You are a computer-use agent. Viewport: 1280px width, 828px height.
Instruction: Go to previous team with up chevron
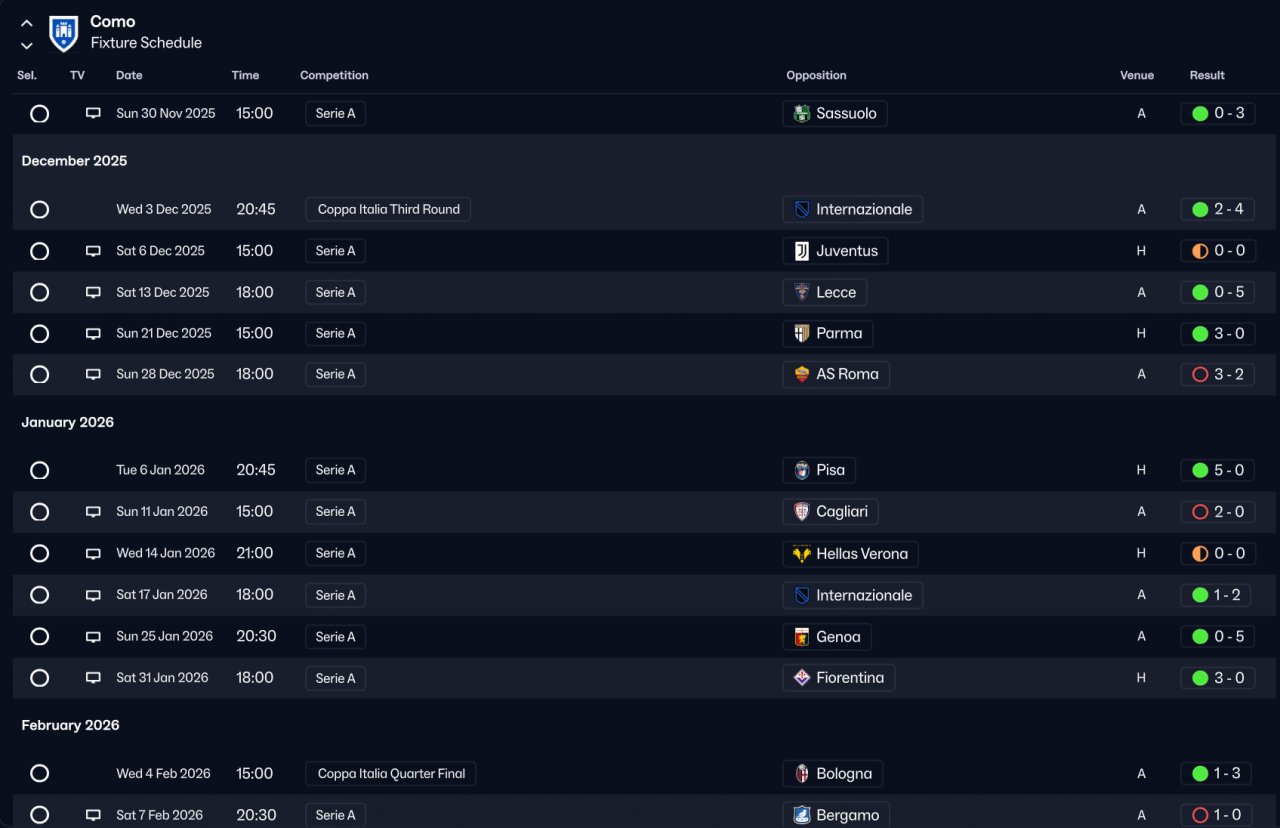click(27, 23)
